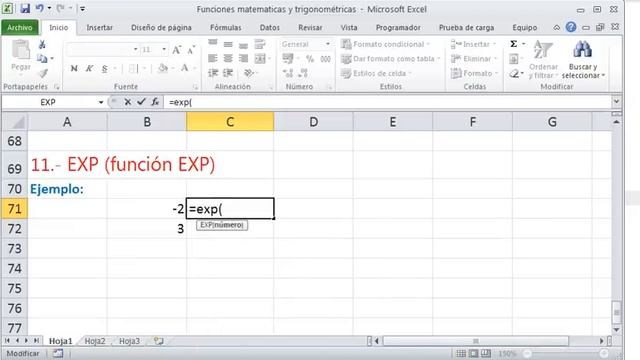Click decrease decimal places icon
The width and height of the screenshot is (640, 360).
coord(303,73)
